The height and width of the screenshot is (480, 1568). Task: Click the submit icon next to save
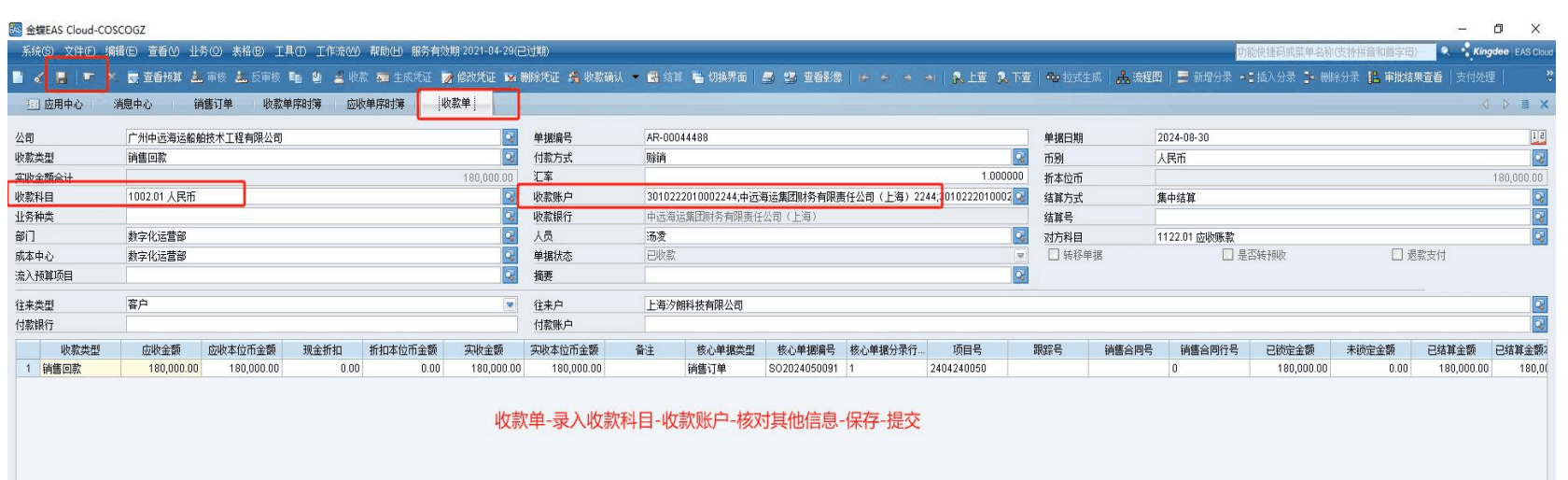coord(89,78)
